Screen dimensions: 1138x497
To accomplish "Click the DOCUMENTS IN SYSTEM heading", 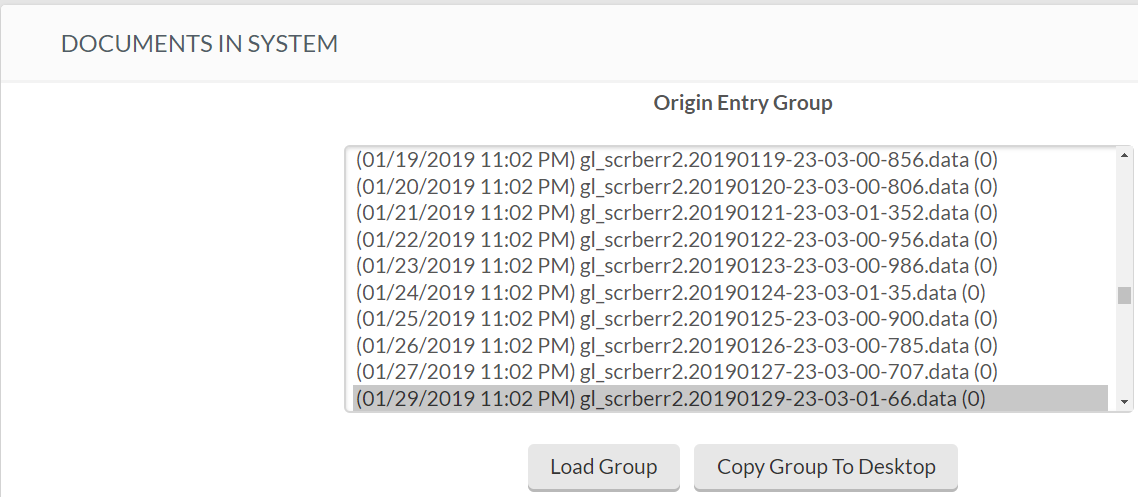I will click(199, 44).
